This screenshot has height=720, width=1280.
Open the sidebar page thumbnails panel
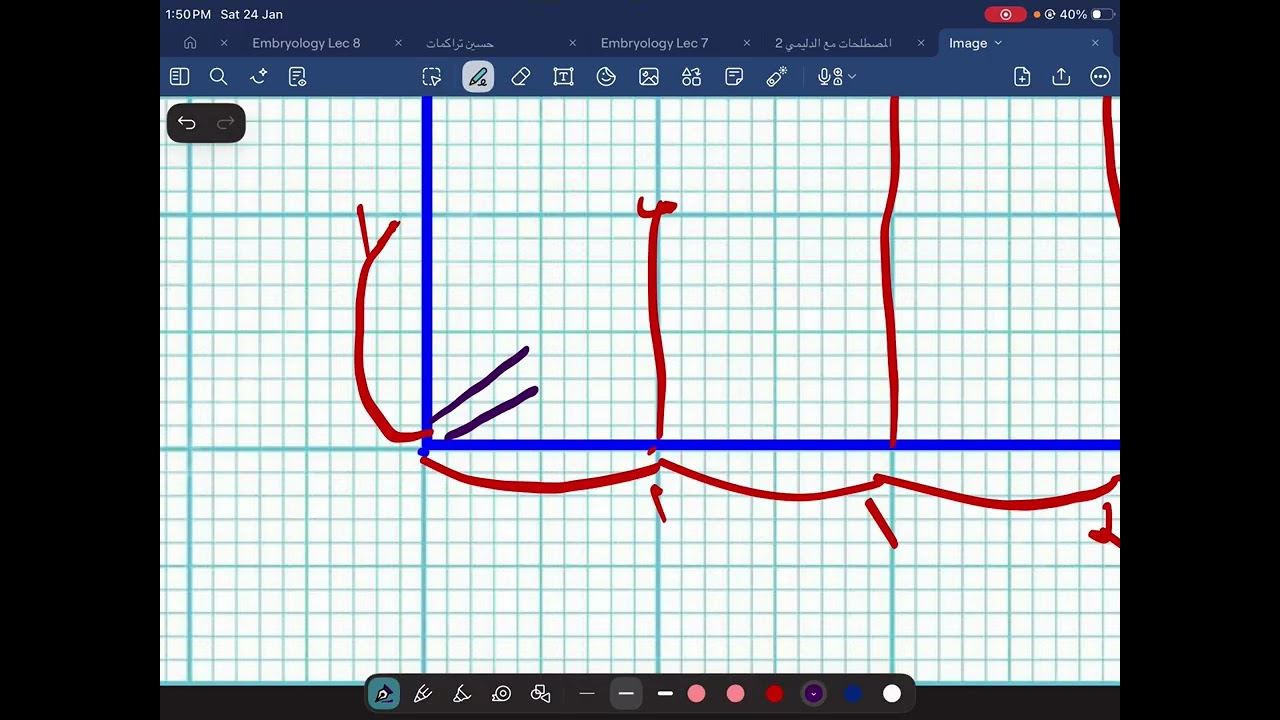click(x=179, y=77)
